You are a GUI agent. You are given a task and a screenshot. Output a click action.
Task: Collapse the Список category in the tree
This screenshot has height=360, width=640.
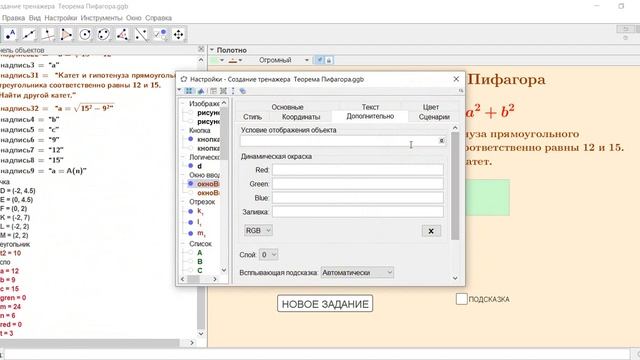[x=184, y=244]
